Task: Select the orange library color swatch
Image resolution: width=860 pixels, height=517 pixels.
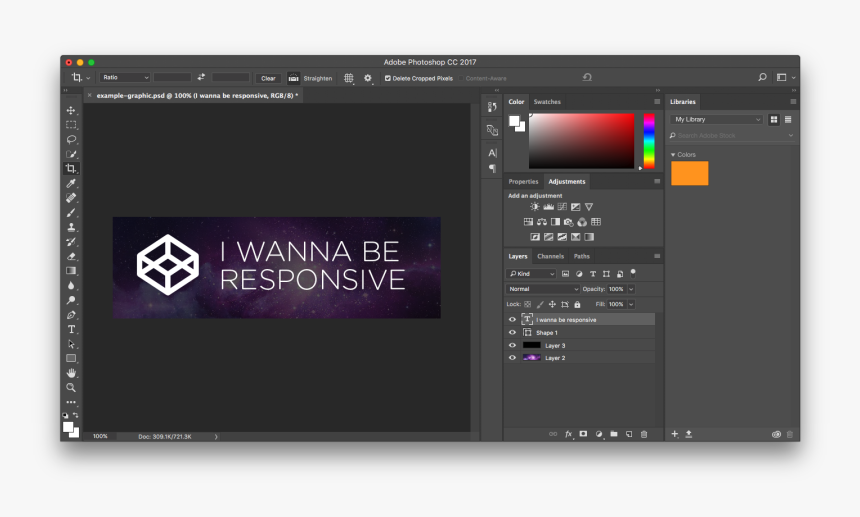Action: click(x=689, y=173)
